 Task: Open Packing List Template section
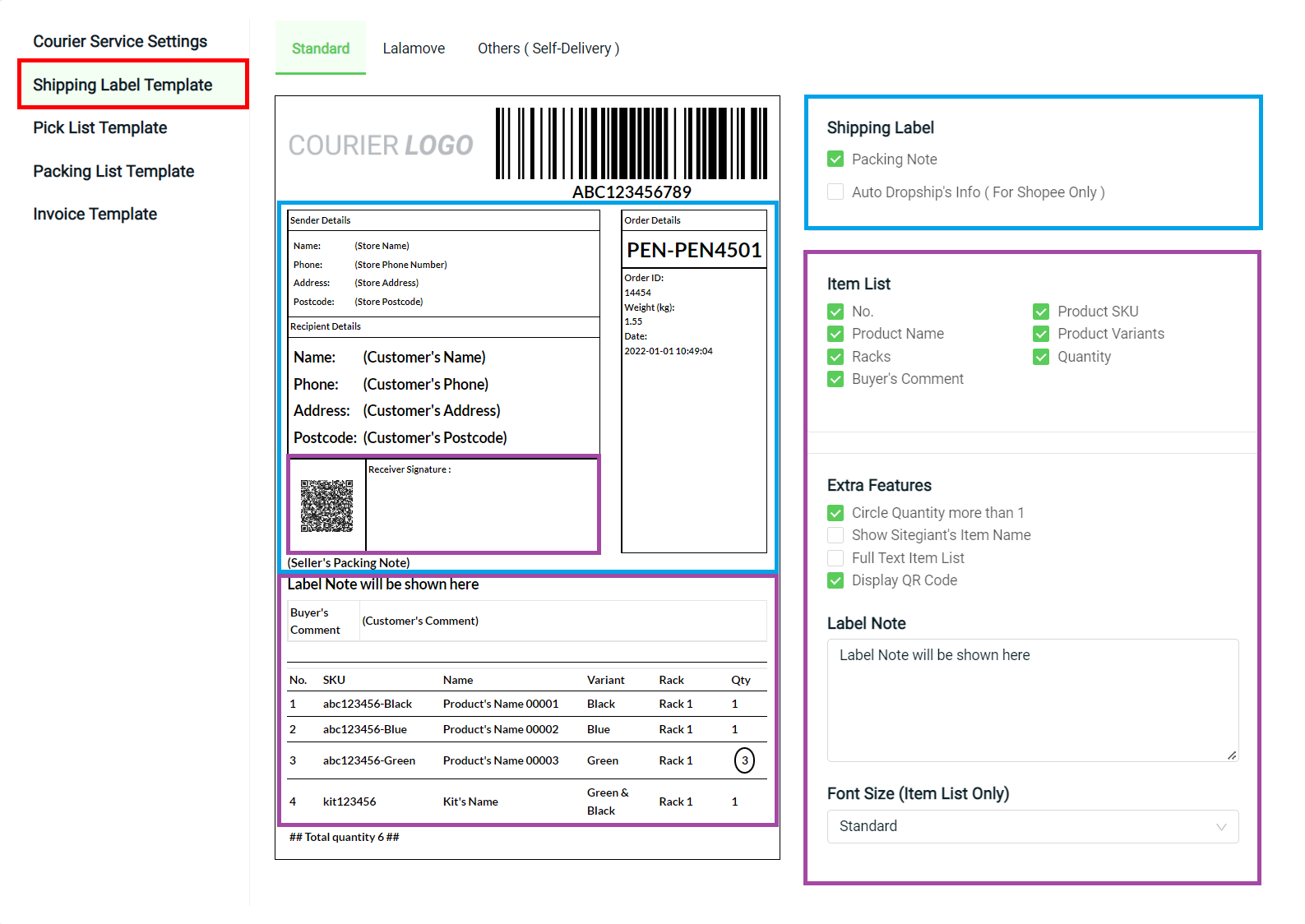point(113,171)
